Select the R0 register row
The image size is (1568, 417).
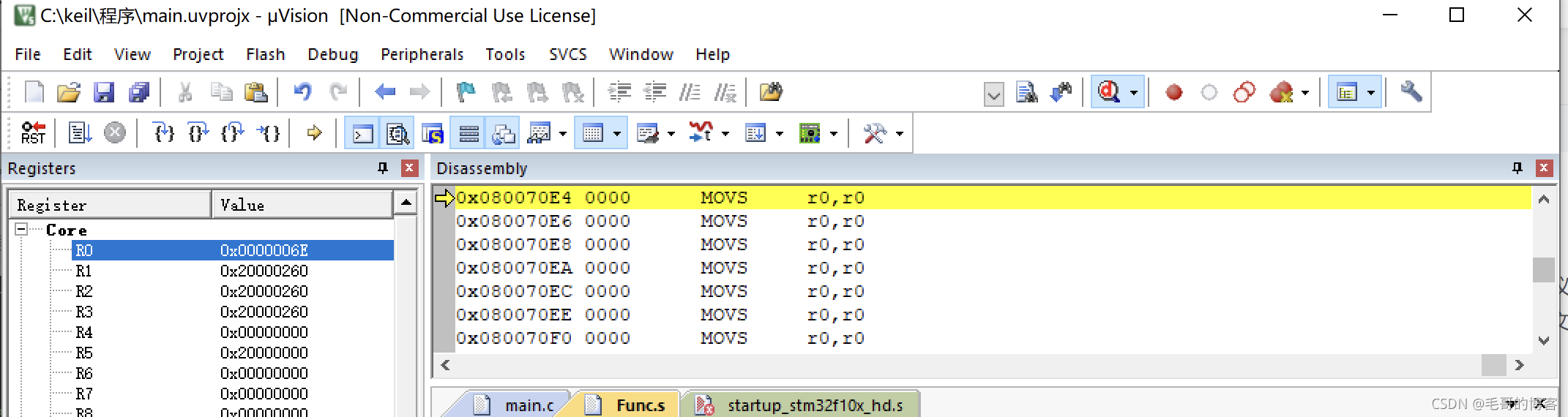(x=233, y=250)
